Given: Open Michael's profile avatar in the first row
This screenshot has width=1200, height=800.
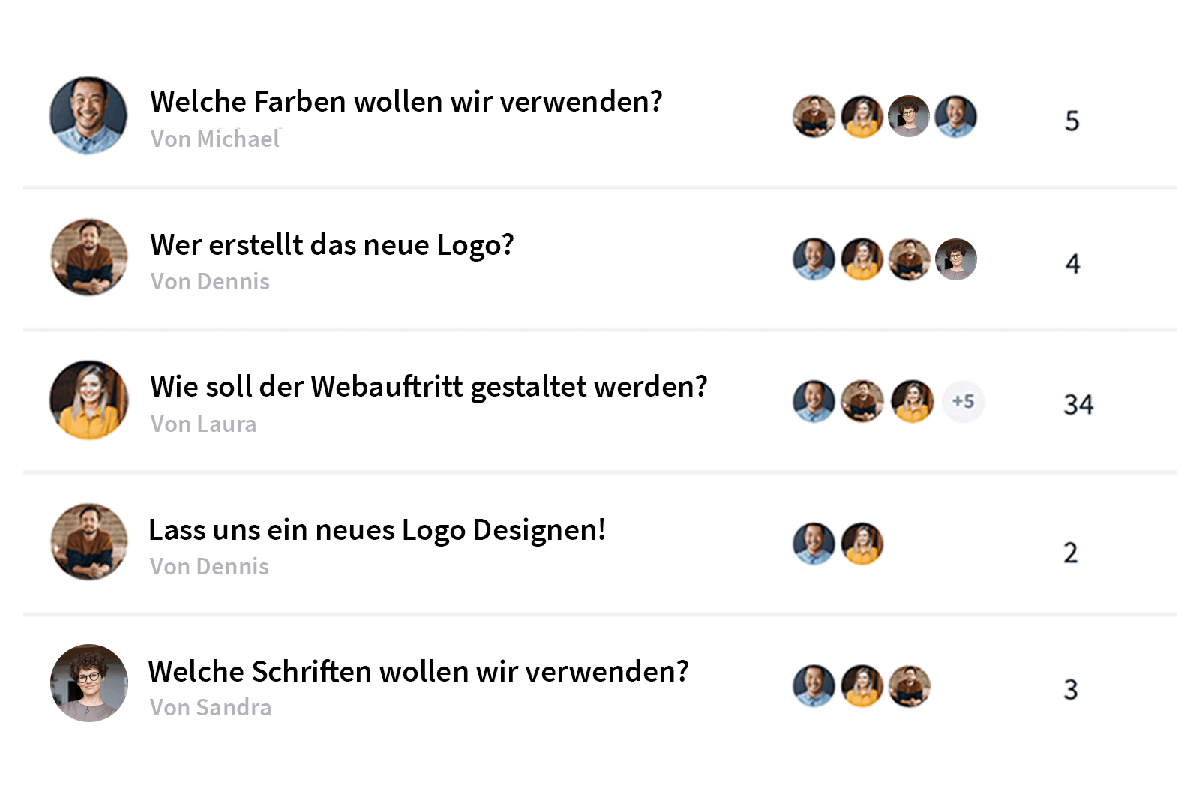Looking at the screenshot, I should (89, 116).
